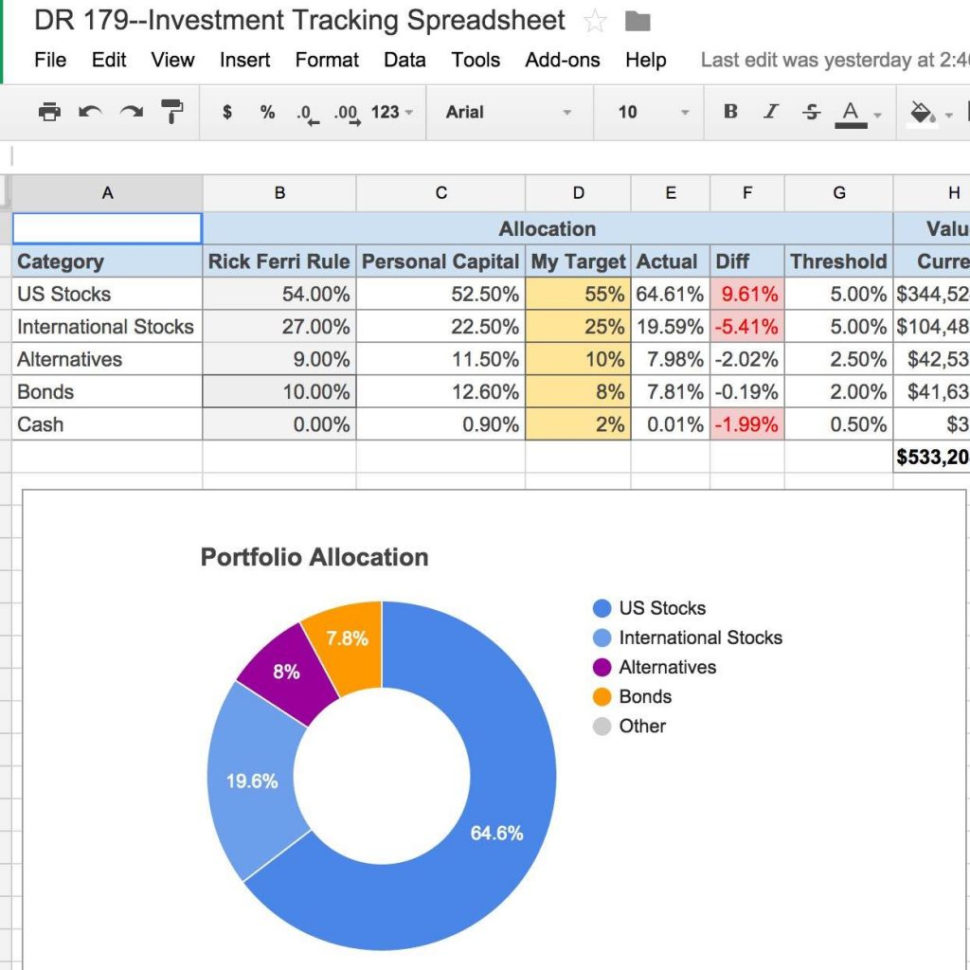Star the spreadsheet as favorite
970x970 pixels.
tap(594, 19)
